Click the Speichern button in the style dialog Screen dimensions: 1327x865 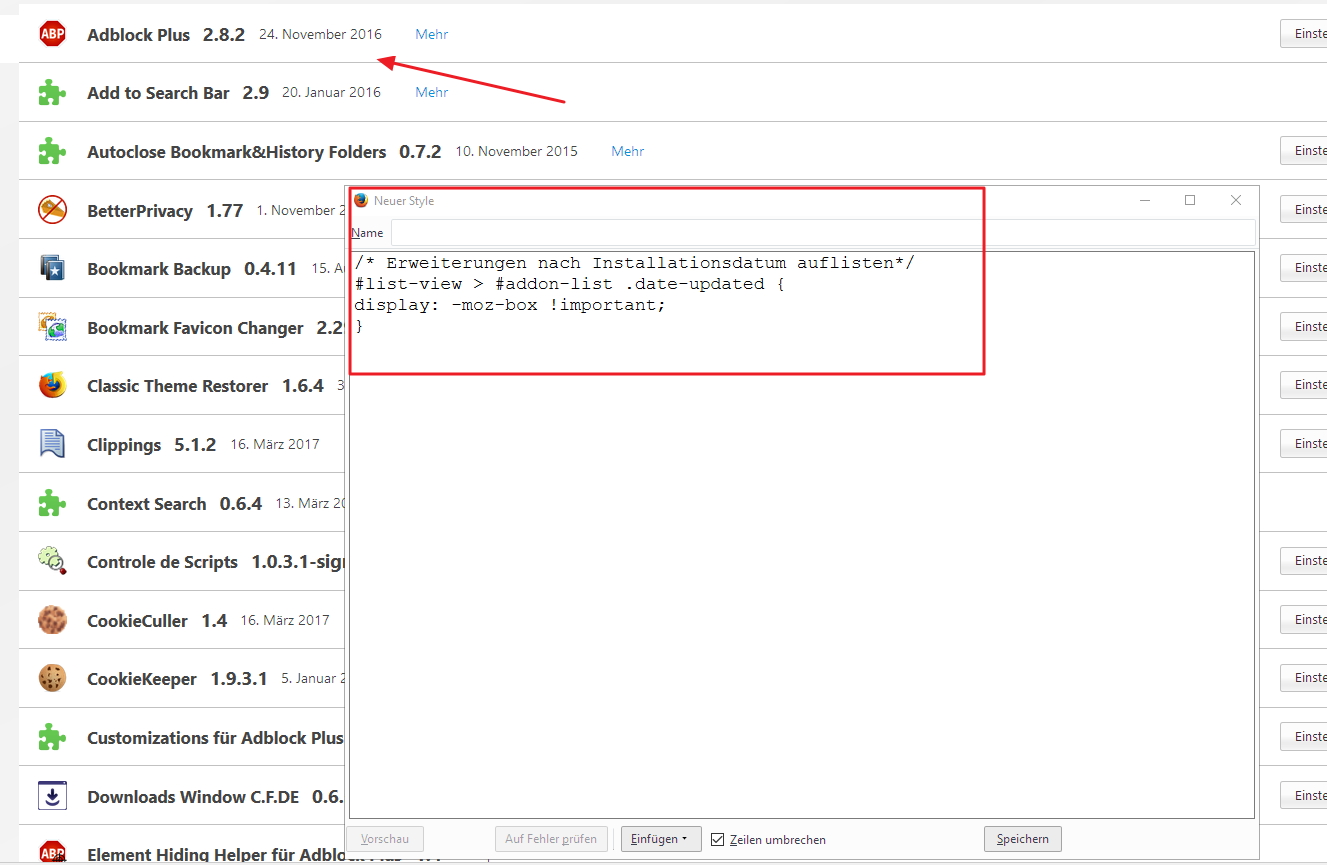[1023, 839]
